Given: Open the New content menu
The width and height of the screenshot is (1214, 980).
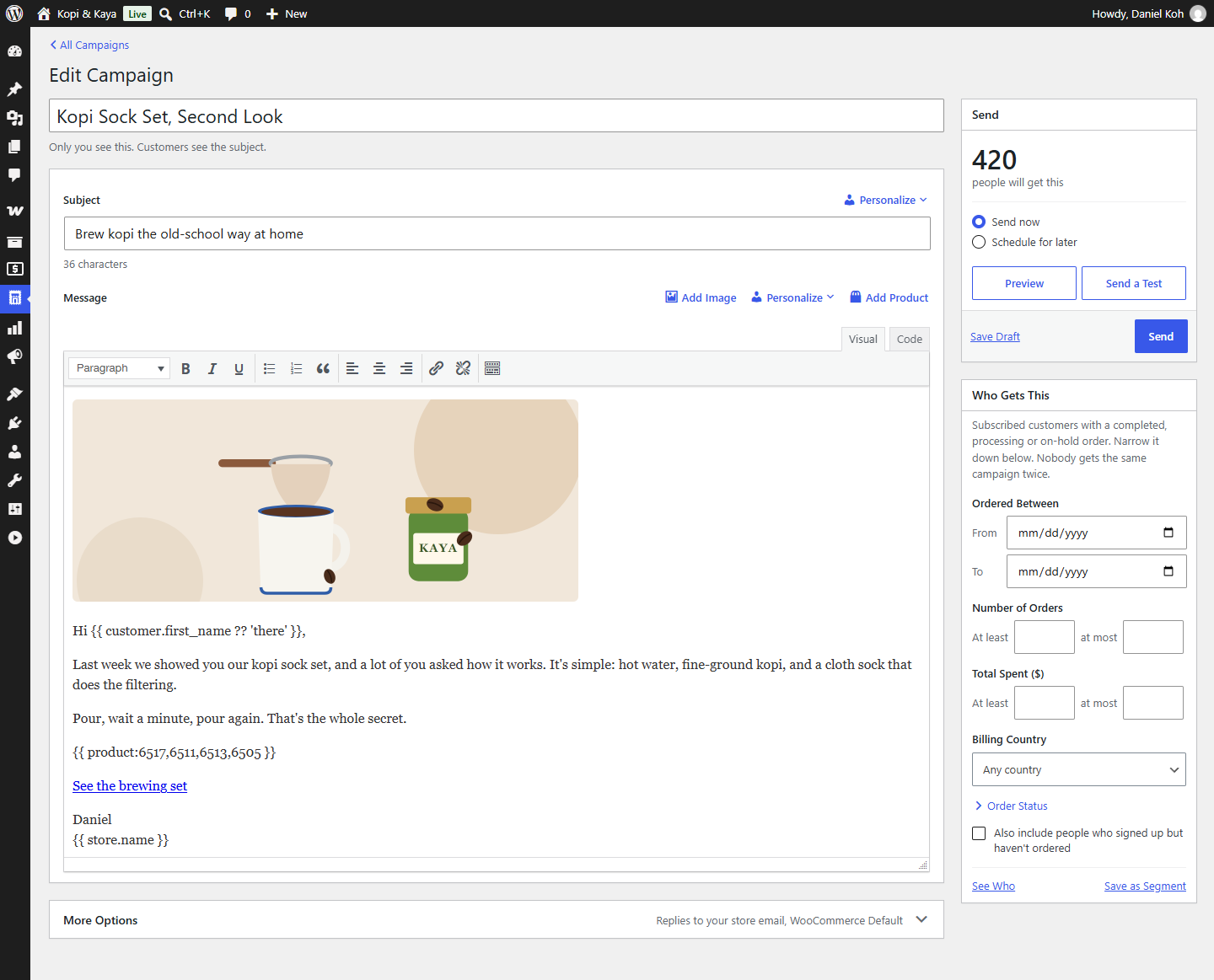Looking at the screenshot, I should (x=287, y=13).
